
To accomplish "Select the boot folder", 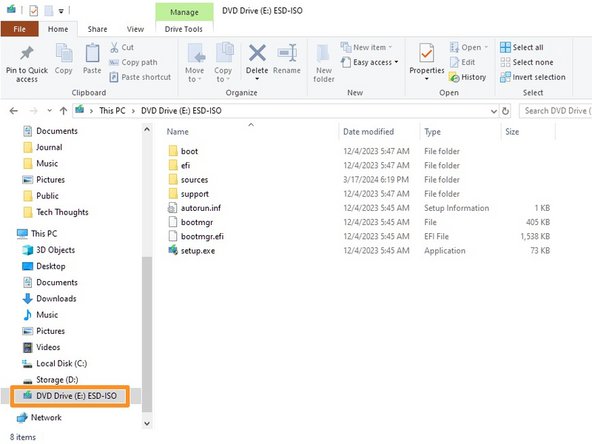I will [x=189, y=151].
